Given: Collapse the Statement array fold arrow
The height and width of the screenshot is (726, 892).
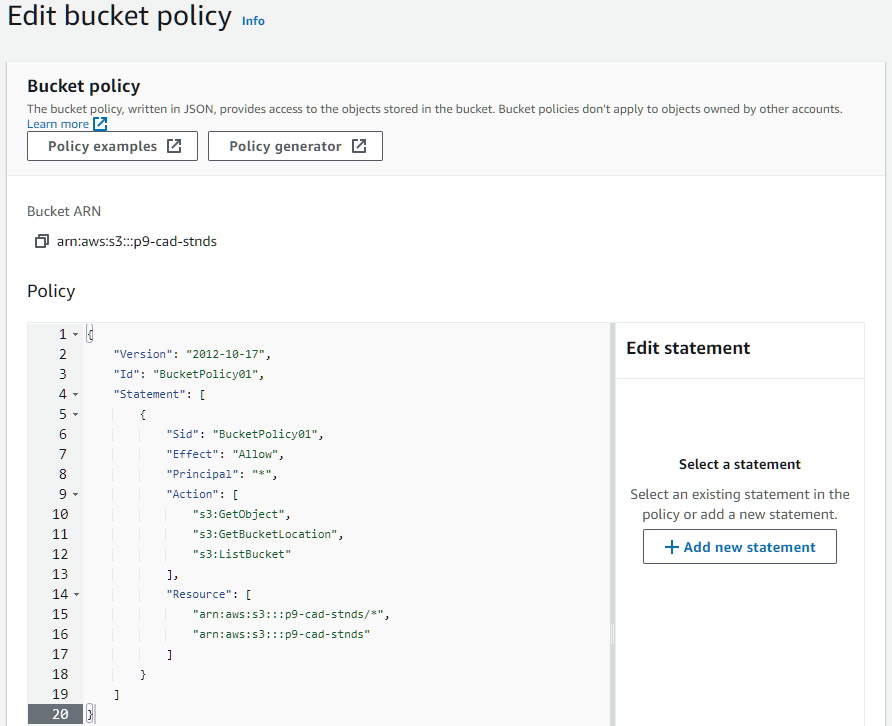Looking at the screenshot, I should (x=75, y=394).
